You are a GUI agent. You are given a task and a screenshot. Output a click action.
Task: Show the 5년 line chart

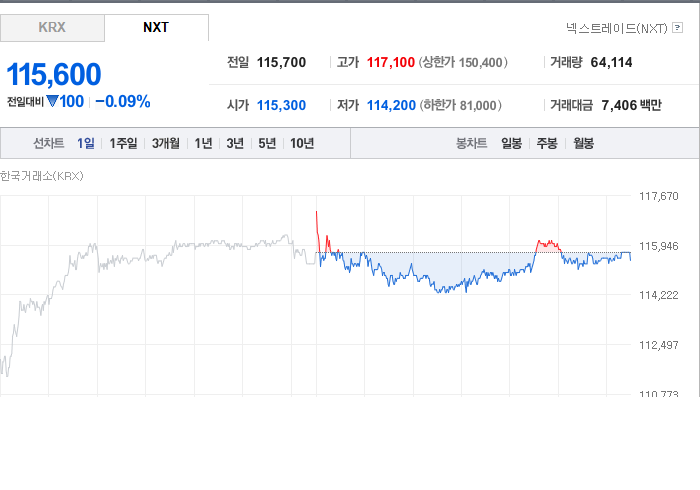click(267, 143)
